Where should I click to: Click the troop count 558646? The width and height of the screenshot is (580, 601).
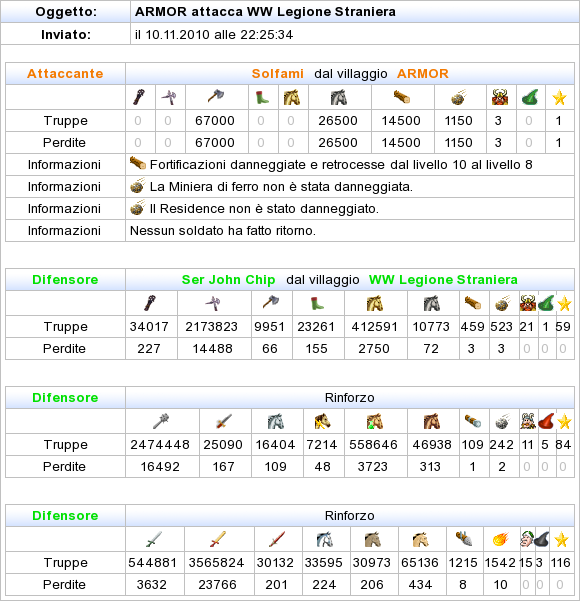[373, 445]
